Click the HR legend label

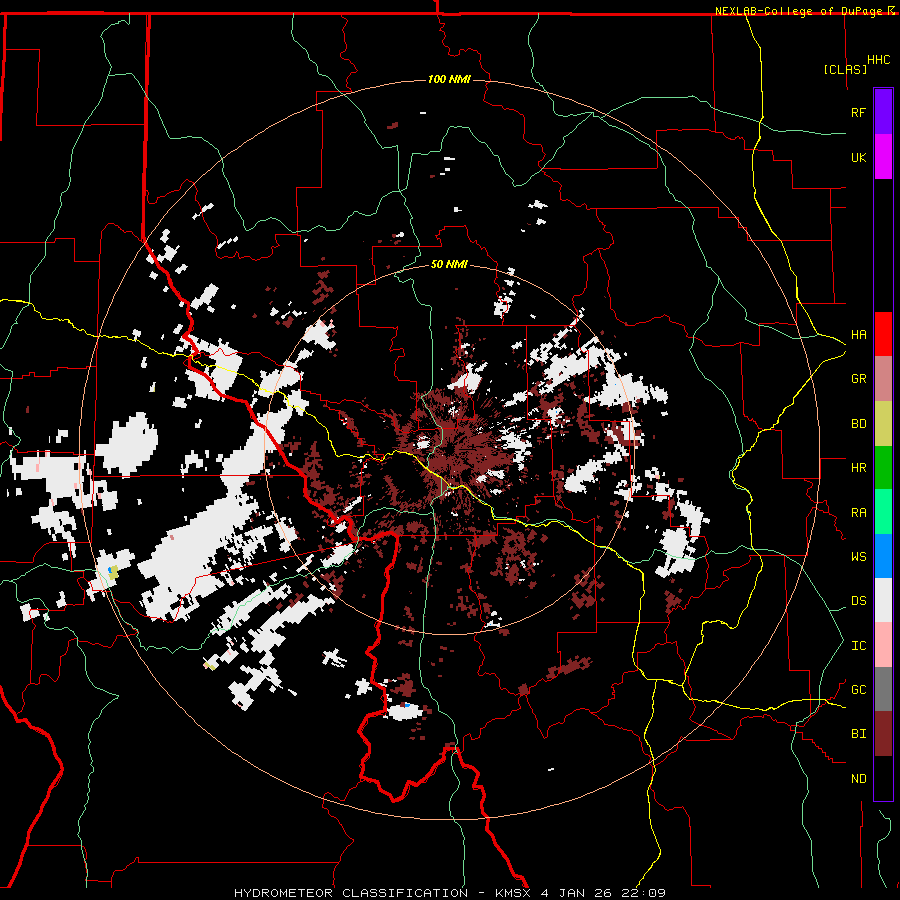(x=858, y=468)
